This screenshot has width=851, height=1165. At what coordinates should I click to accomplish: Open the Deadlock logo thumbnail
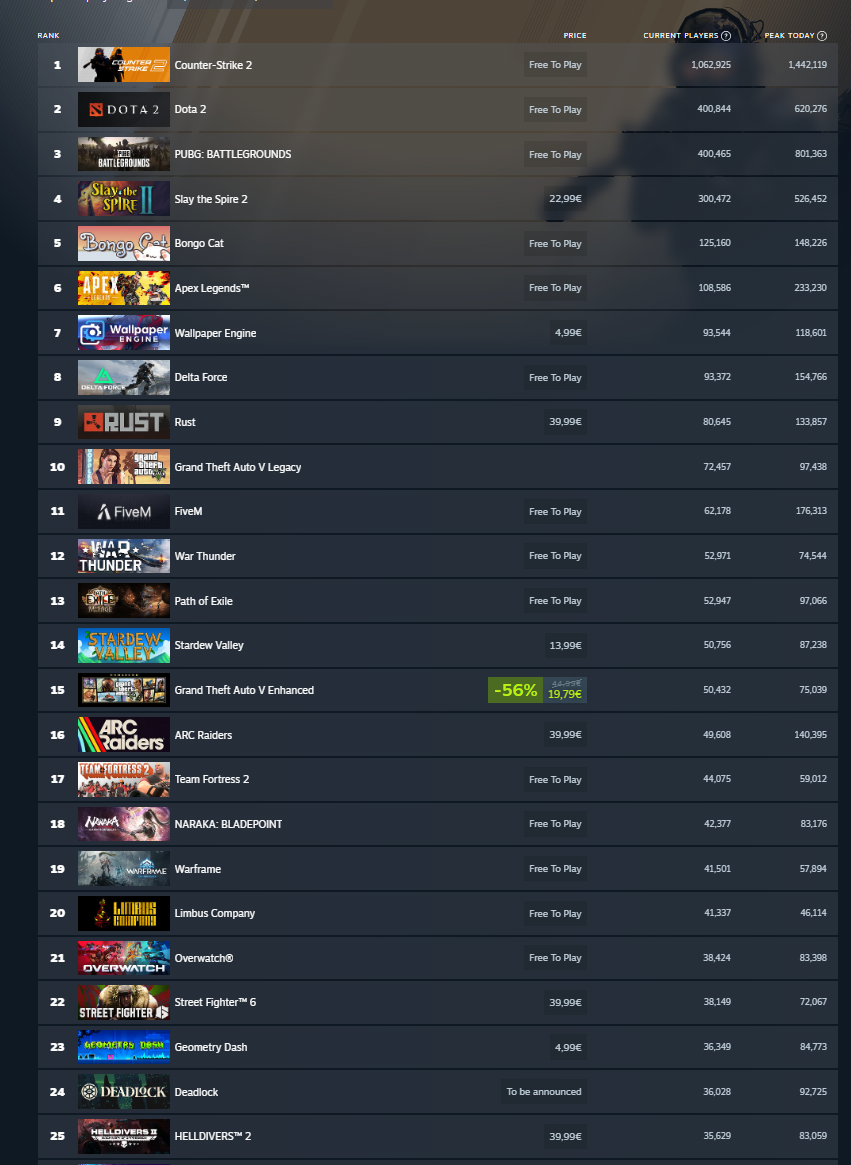coord(124,1091)
